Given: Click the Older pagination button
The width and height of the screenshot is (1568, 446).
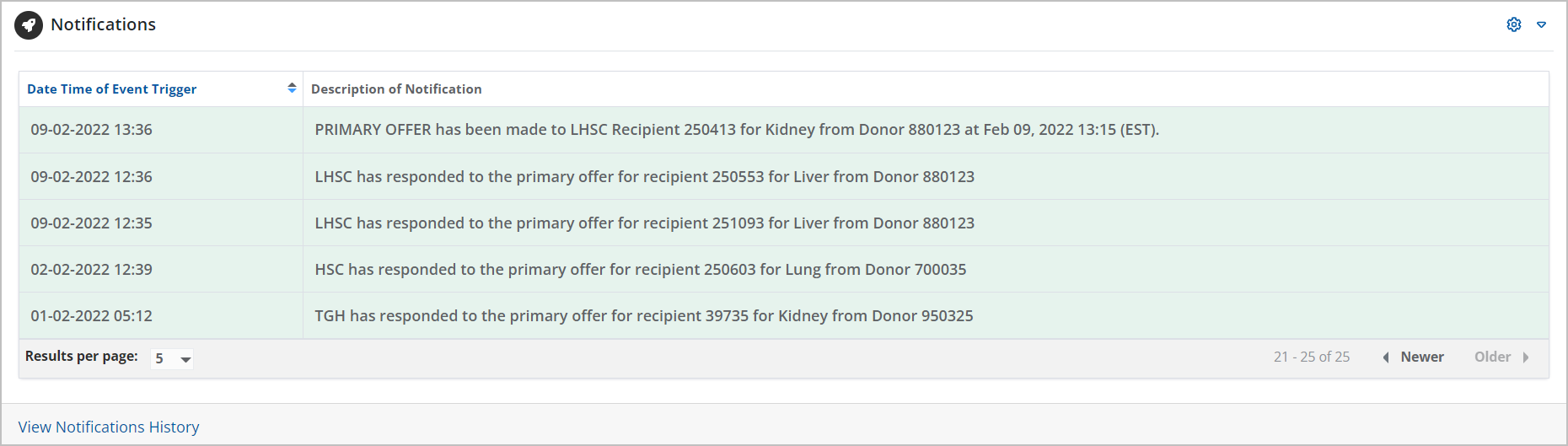Looking at the screenshot, I should click(1492, 357).
